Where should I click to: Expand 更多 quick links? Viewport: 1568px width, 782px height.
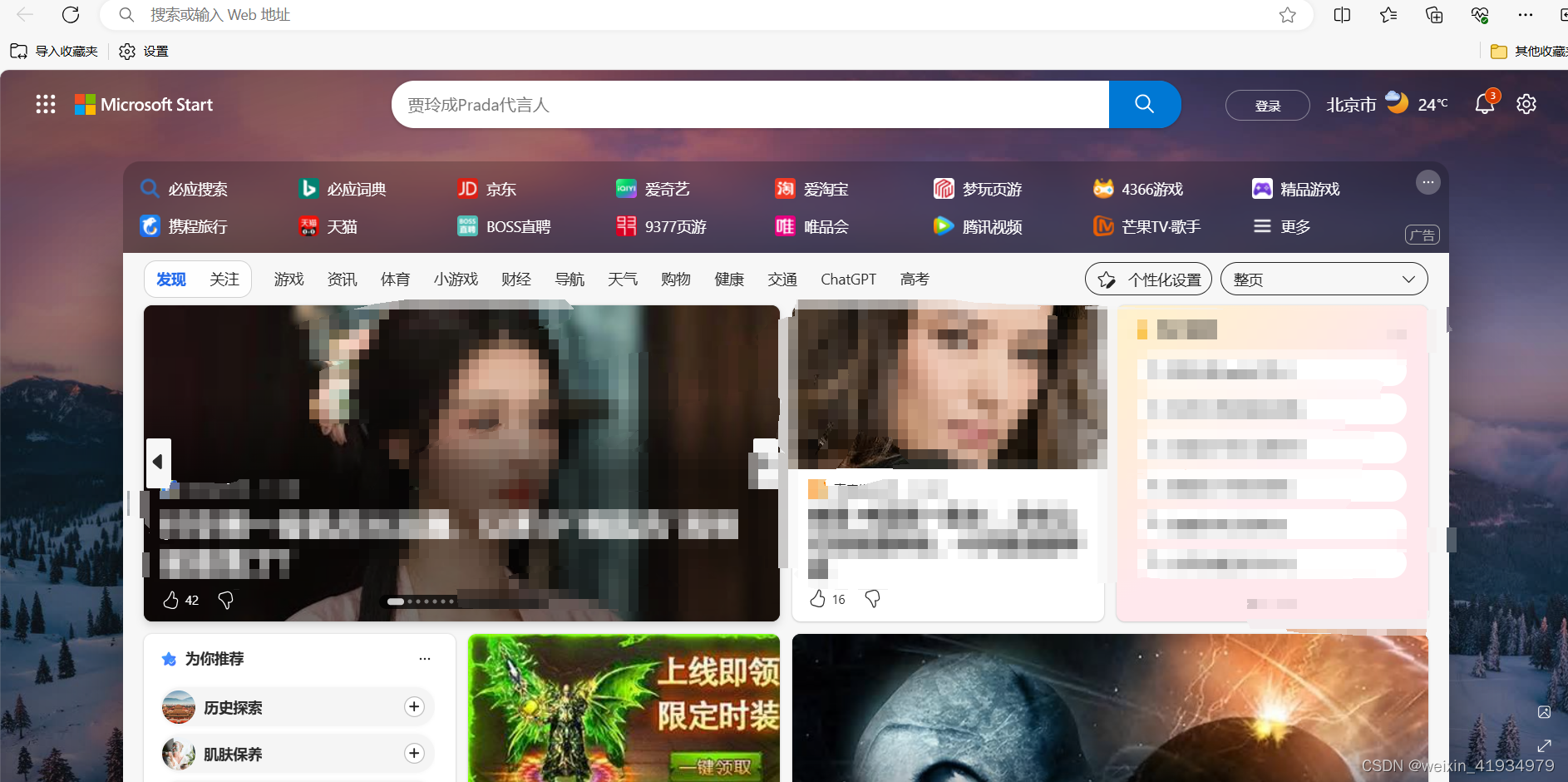coord(1282,226)
